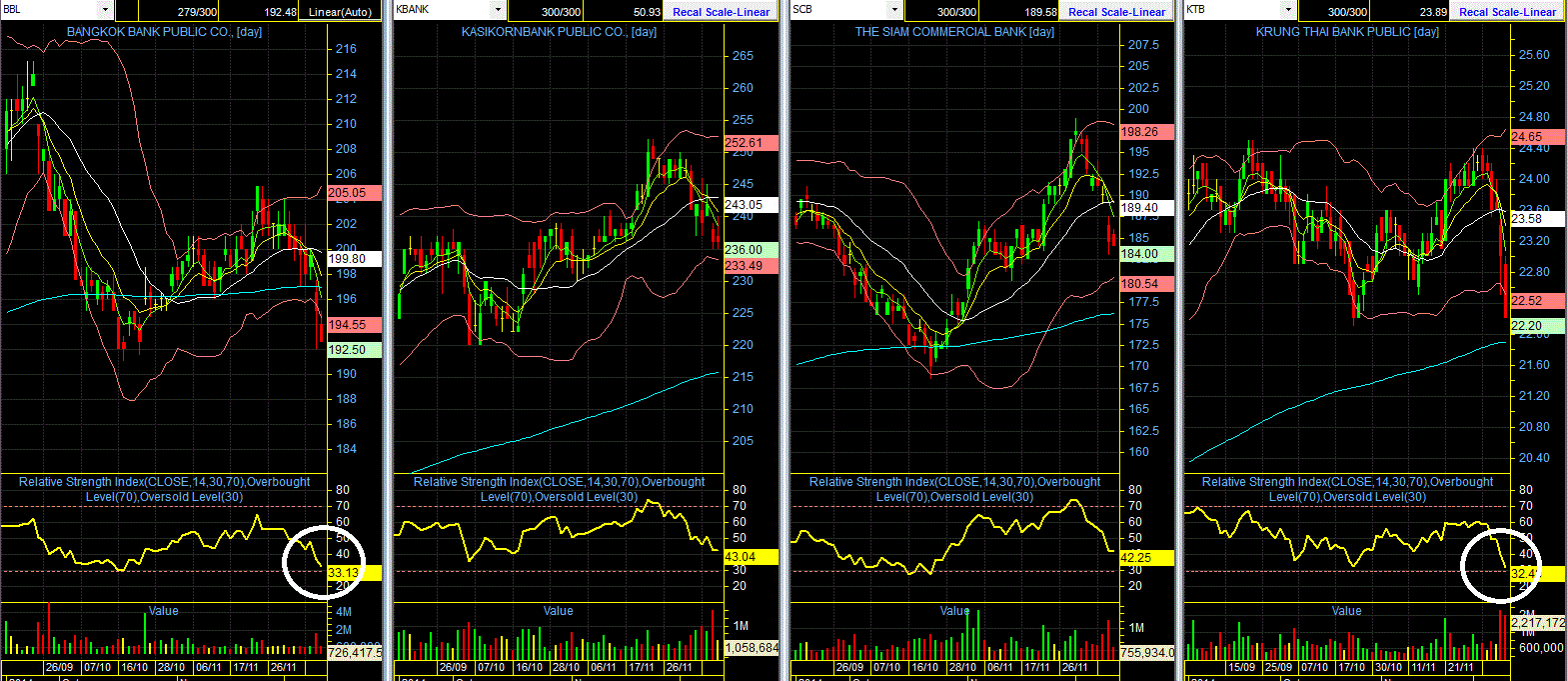Click the 198.26 upper band price tag
This screenshot has width=1568, height=681.
click(1146, 132)
